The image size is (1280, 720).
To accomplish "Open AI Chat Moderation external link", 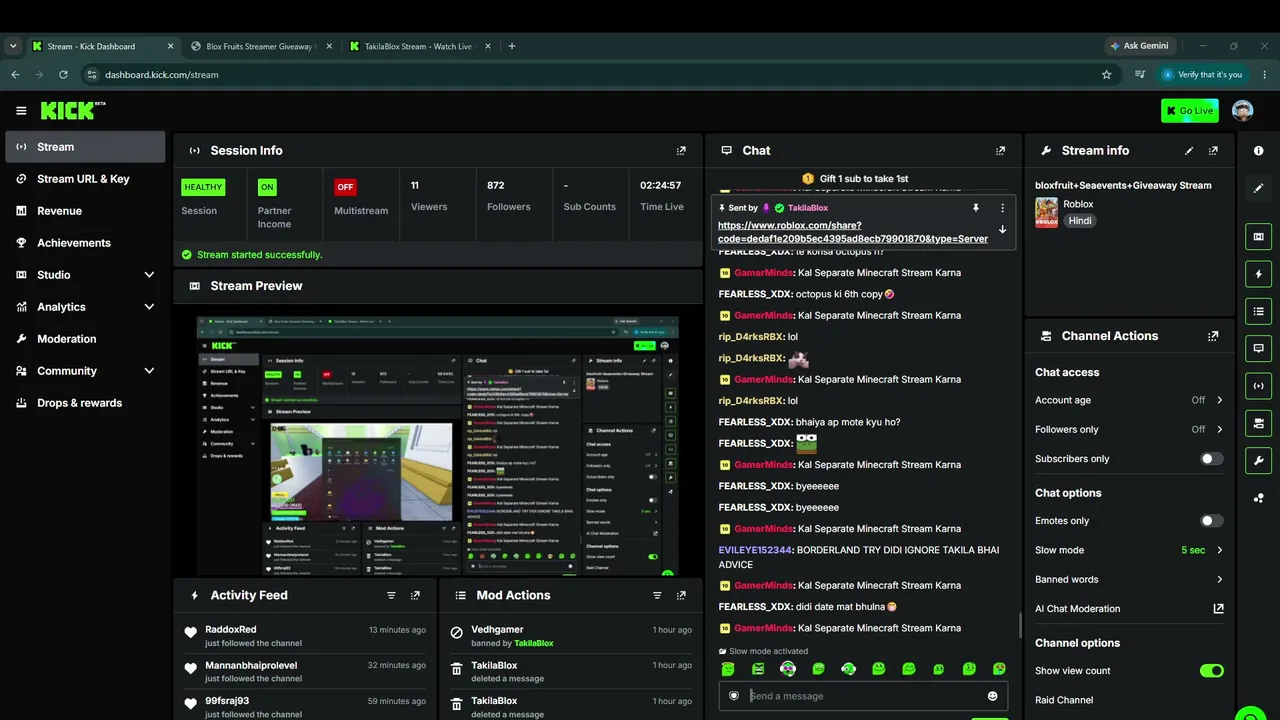I will point(1218,608).
